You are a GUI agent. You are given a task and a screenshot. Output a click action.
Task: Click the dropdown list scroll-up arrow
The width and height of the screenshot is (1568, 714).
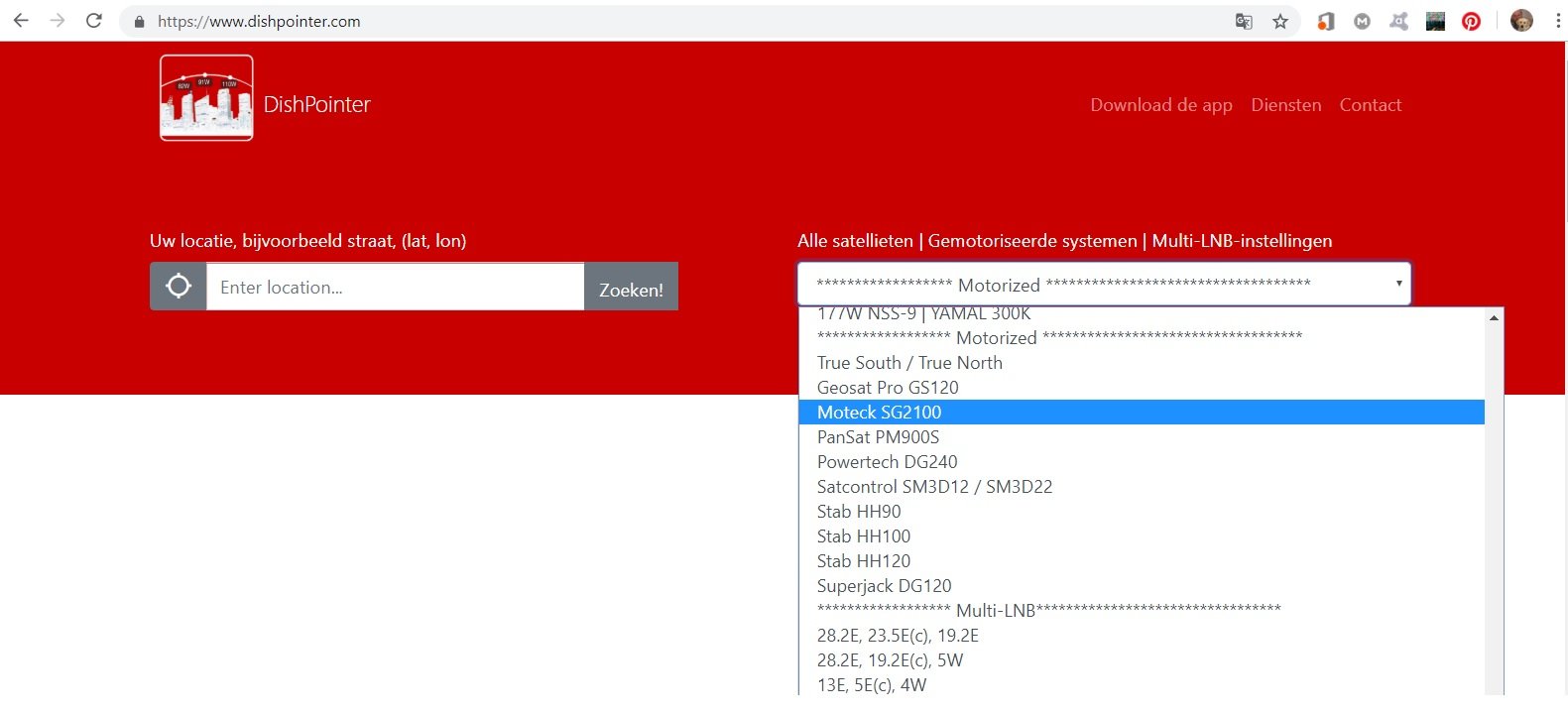coord(1494,317)
